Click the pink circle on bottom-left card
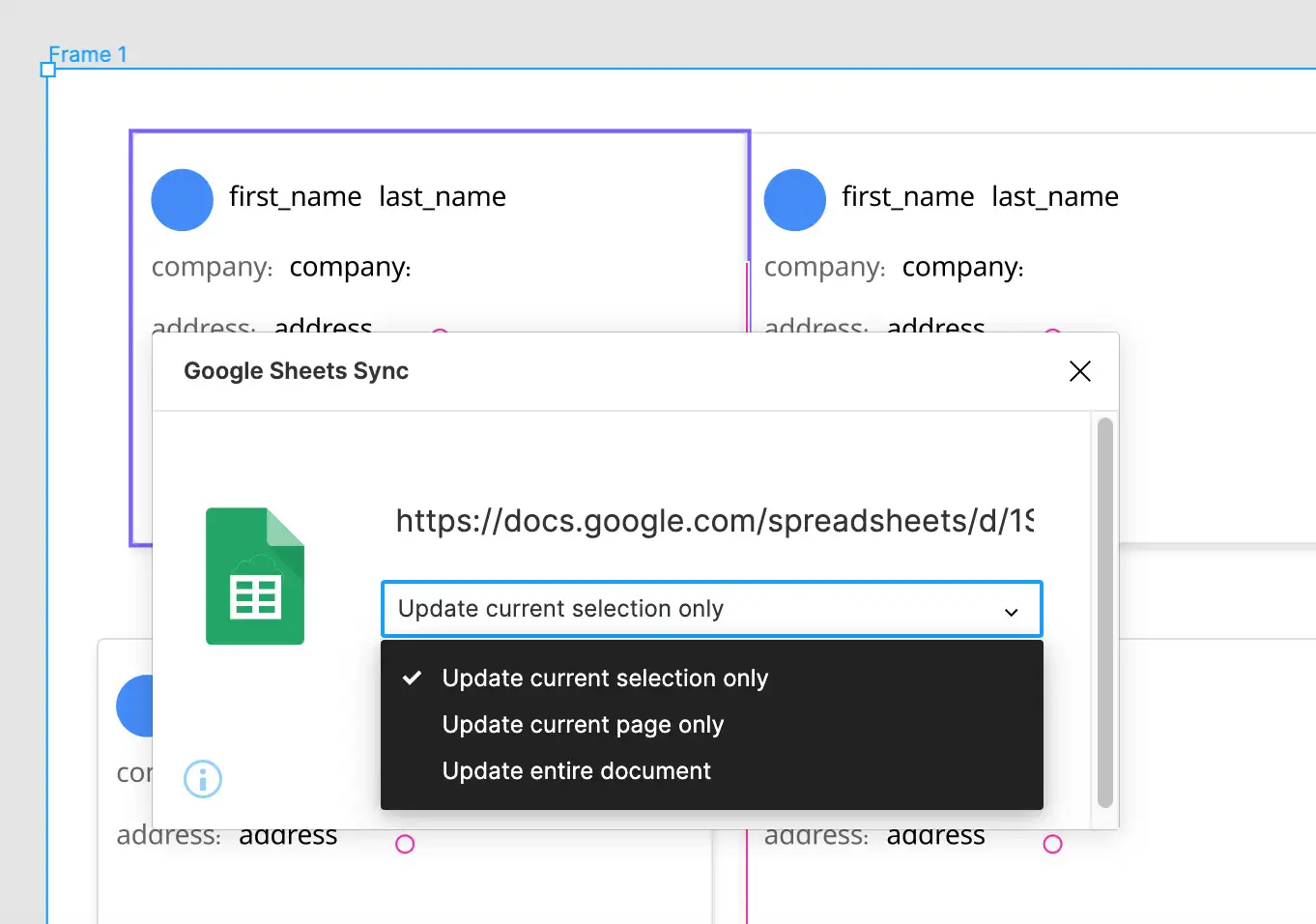Viewport: 1316px width, 924px height. (x=404, y=844)
